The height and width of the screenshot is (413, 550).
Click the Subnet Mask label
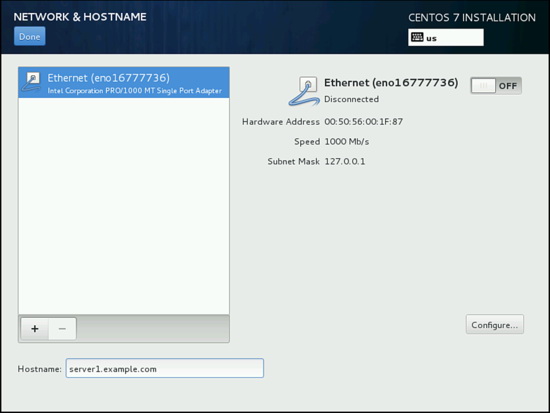(294, 162)
